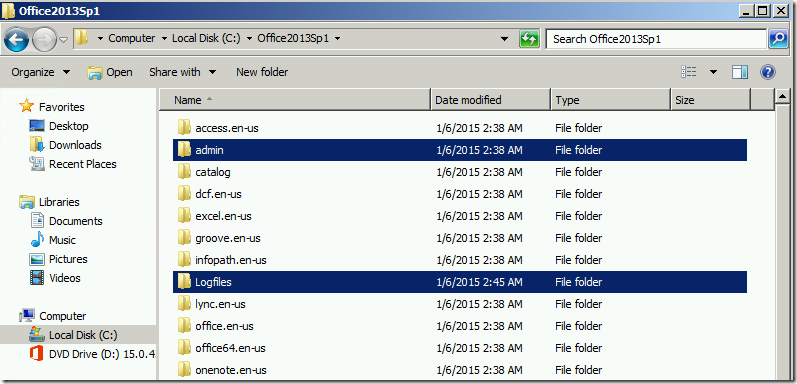
Task: Click the New folder button
Action: (262, 72)
